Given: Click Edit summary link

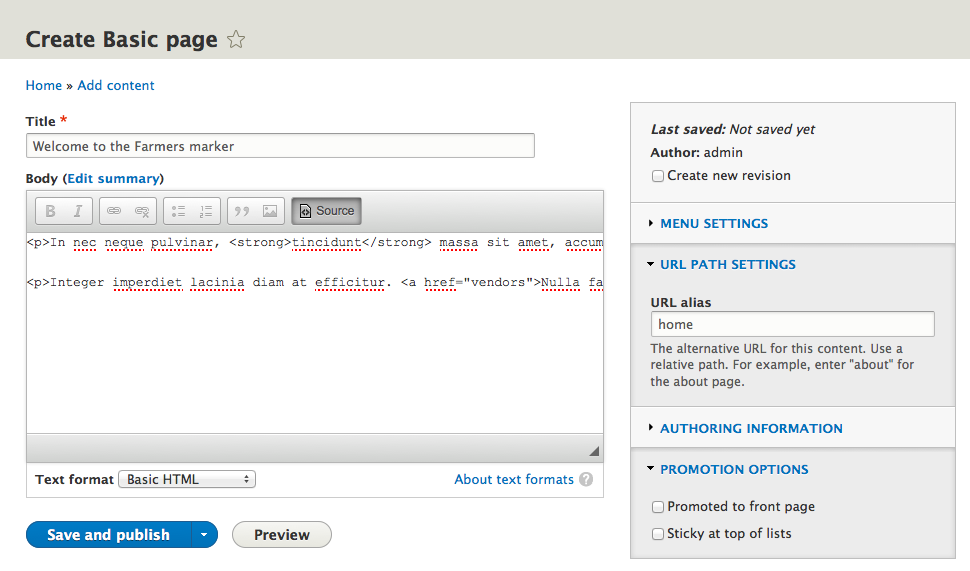Looking at the screenshot, I should click(x=113, y=179).
